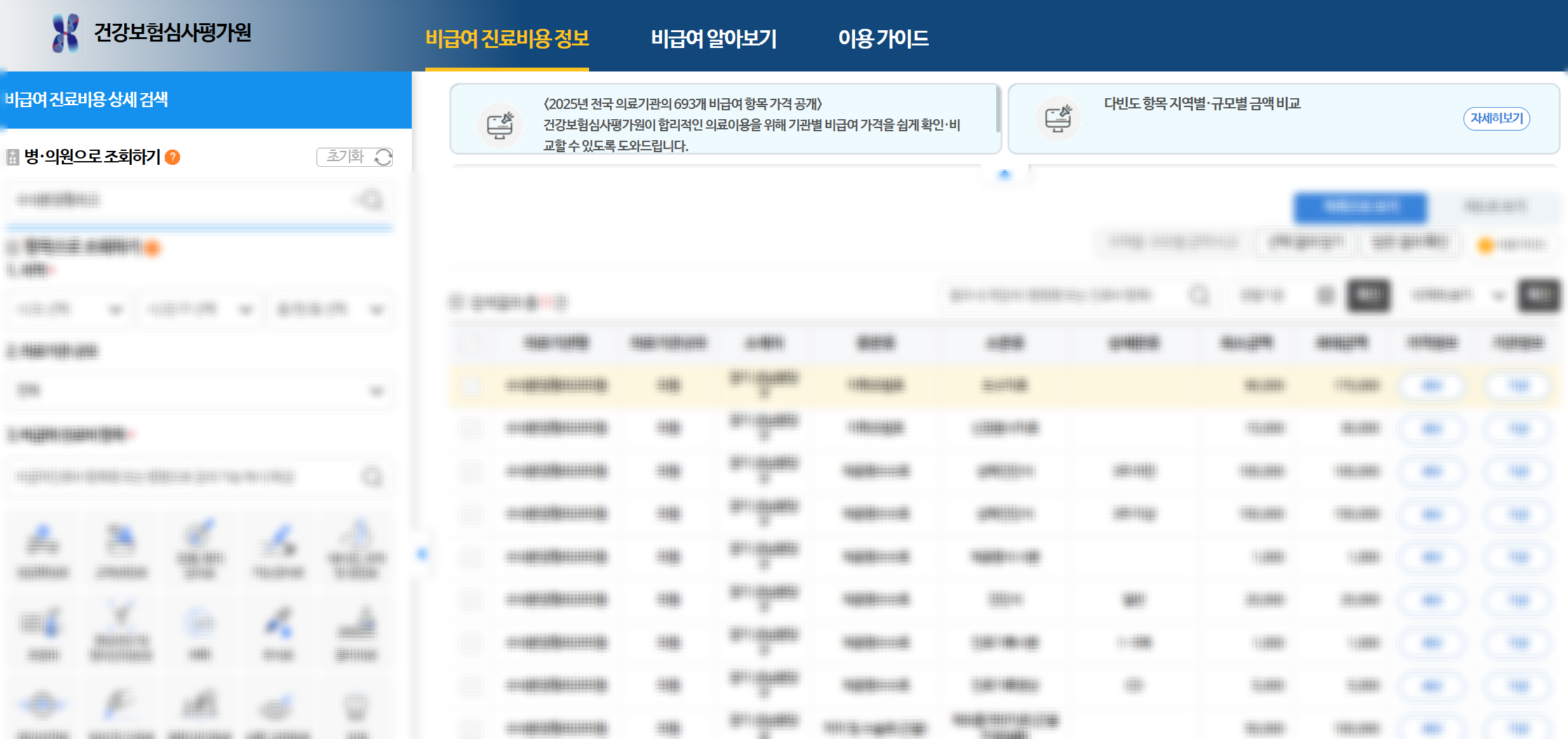Click inside the hospital name search input

click(178, 199)
